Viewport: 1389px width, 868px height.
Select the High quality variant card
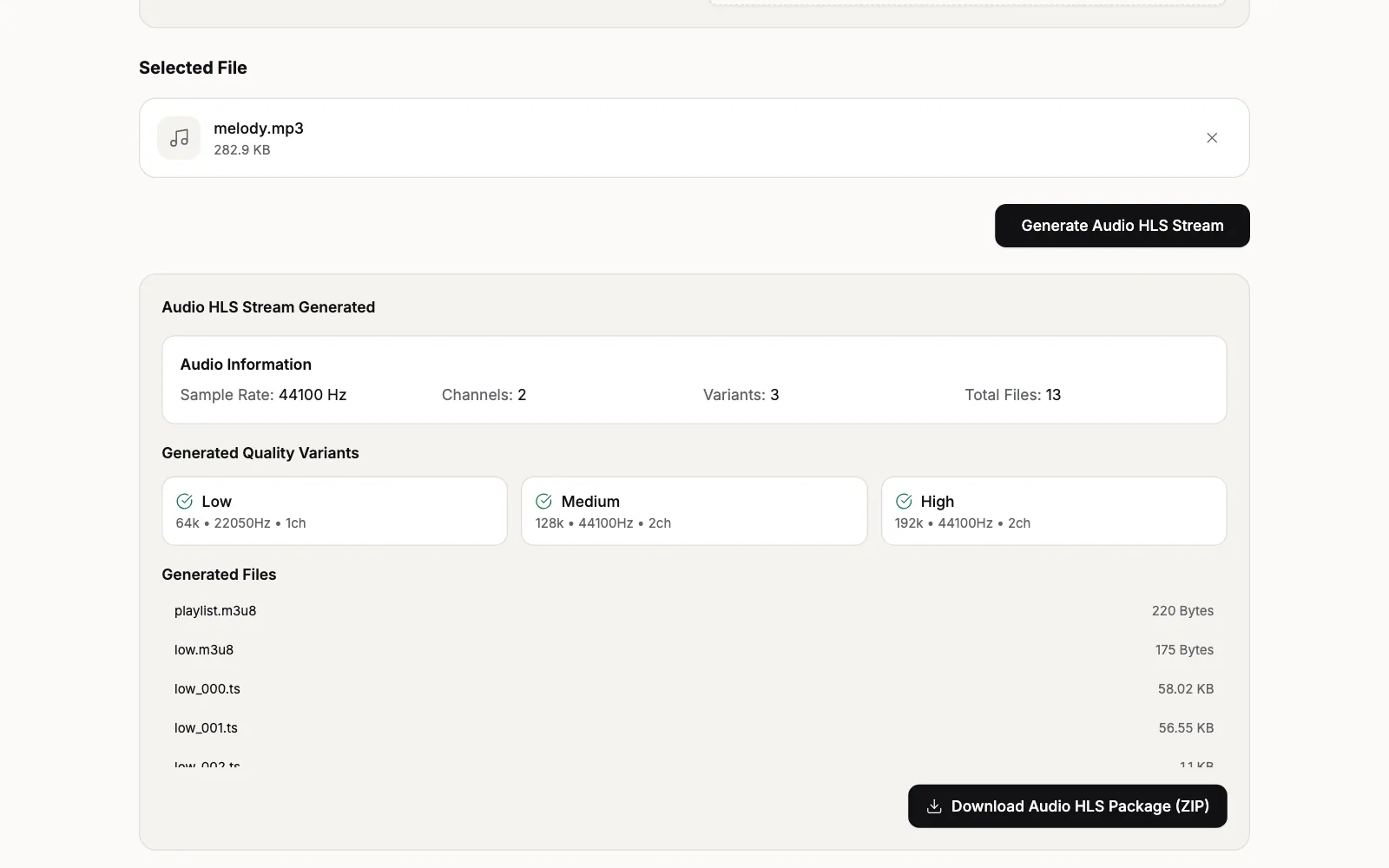[1054, 511]
